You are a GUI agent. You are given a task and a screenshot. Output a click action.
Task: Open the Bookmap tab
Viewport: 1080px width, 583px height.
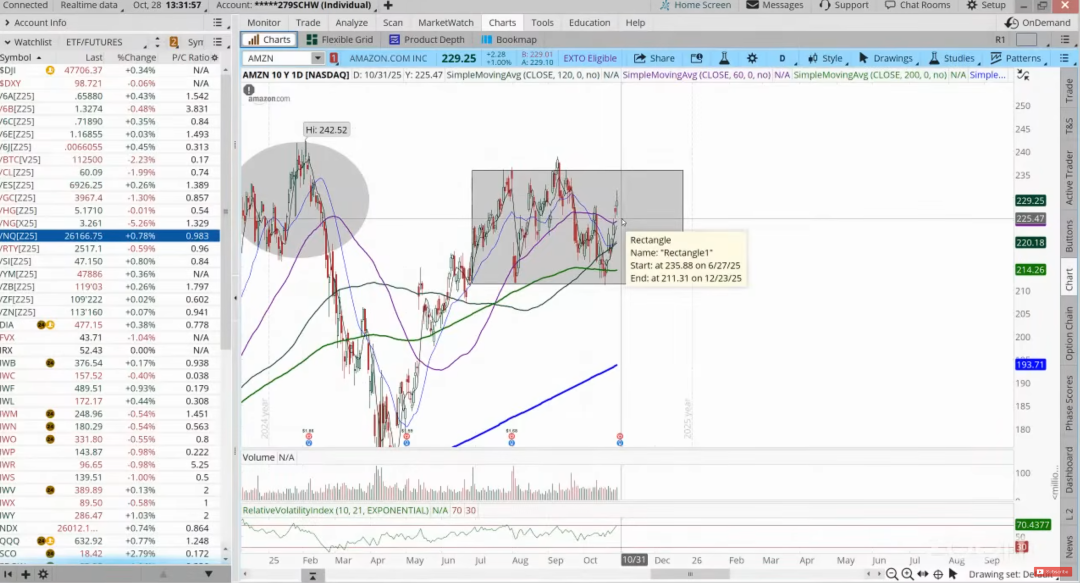point(509,40)
